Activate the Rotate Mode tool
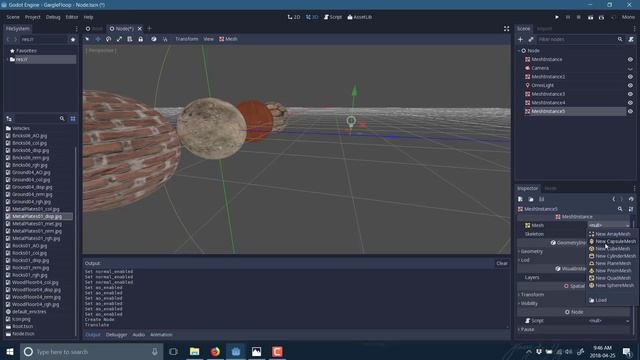Viewport: 640px width, 360px height. coord(109,39)
